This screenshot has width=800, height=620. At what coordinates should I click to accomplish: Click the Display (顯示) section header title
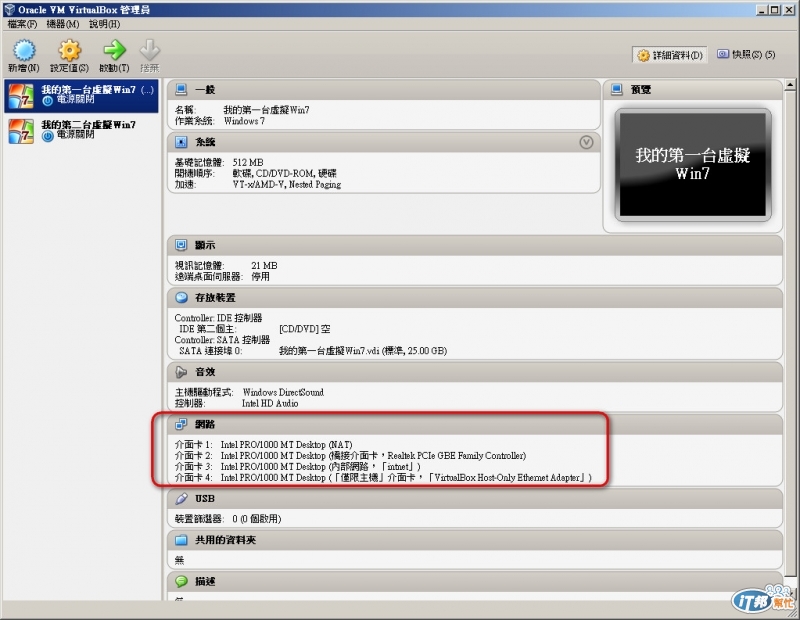pyautogui.click(x=205, y=245)
